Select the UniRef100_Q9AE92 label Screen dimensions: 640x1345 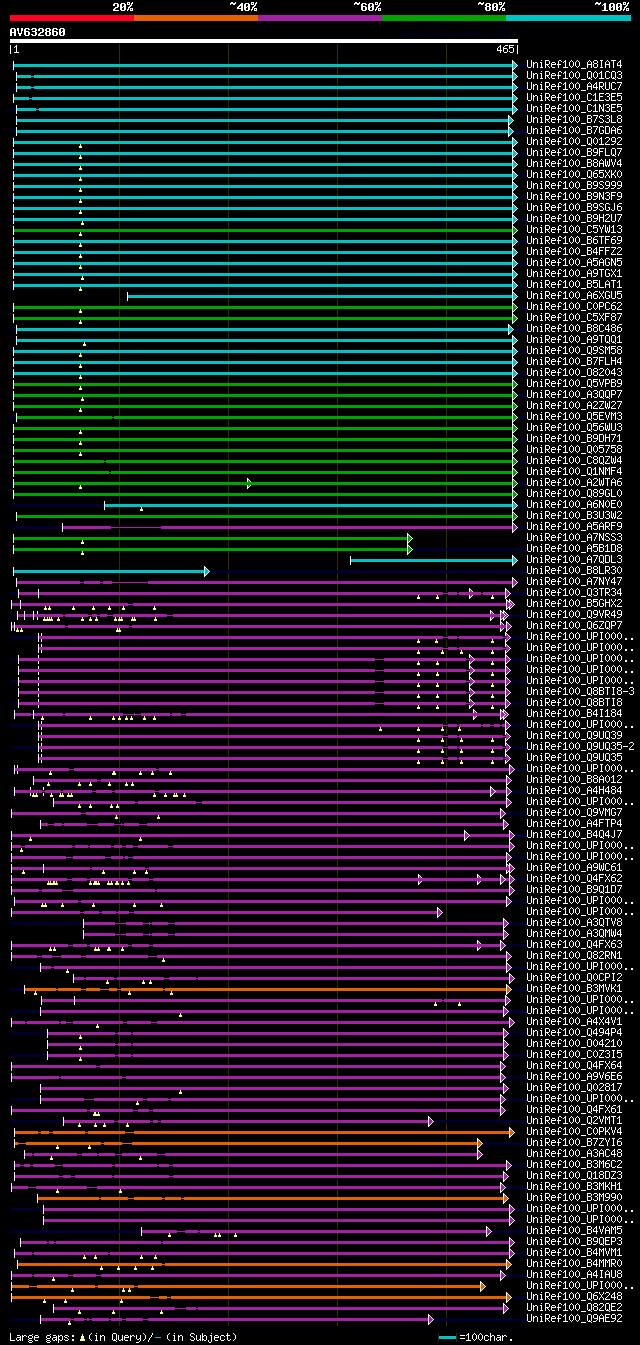(574, 1318)
